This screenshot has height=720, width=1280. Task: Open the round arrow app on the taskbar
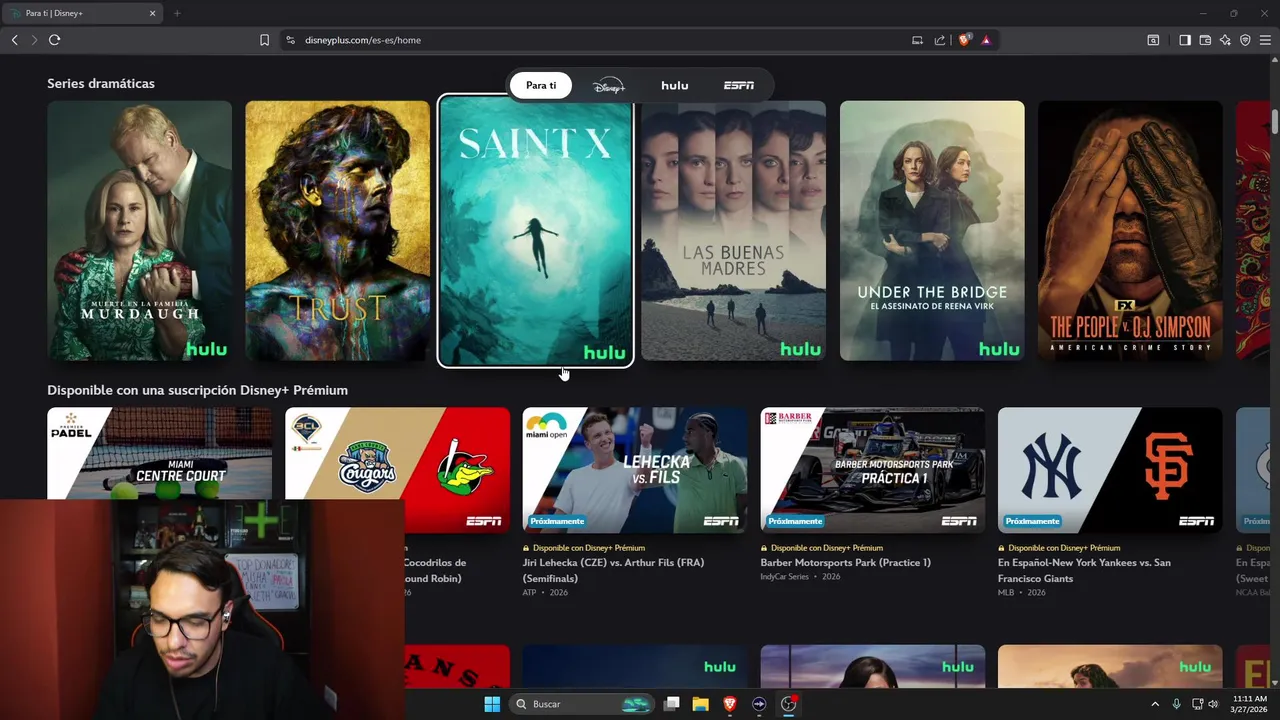[759, 704]
